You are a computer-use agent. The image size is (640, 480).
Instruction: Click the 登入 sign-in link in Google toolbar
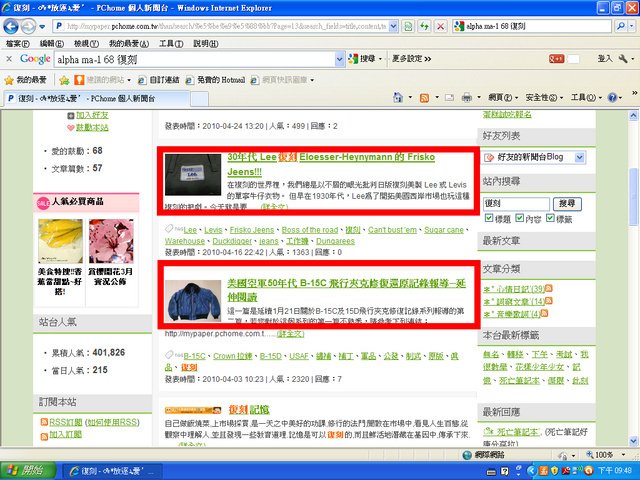(x=605, y=59)
